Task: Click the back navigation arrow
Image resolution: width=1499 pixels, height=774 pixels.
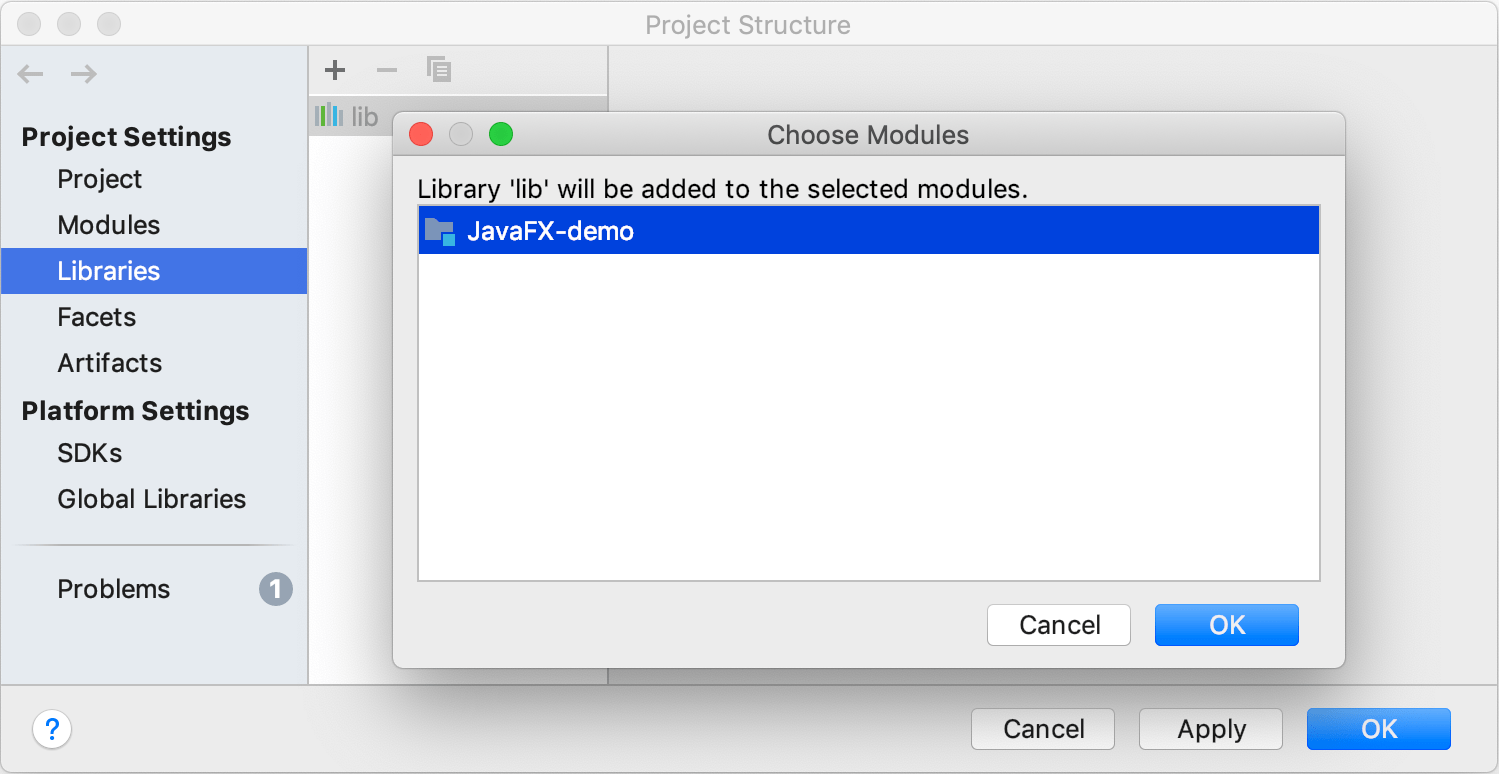Action: (x=31, y=74)
